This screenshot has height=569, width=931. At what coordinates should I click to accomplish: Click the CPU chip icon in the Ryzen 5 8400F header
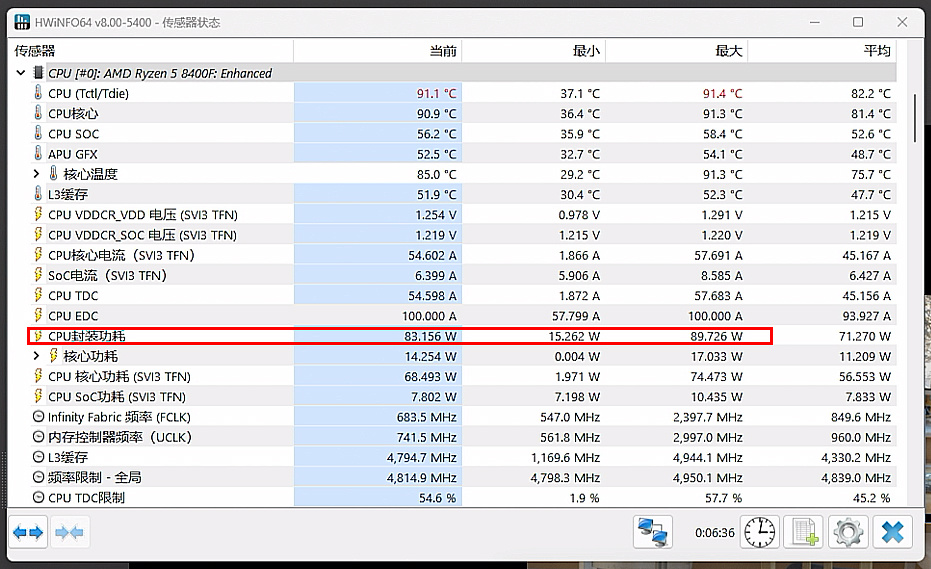tap(38, 72)
